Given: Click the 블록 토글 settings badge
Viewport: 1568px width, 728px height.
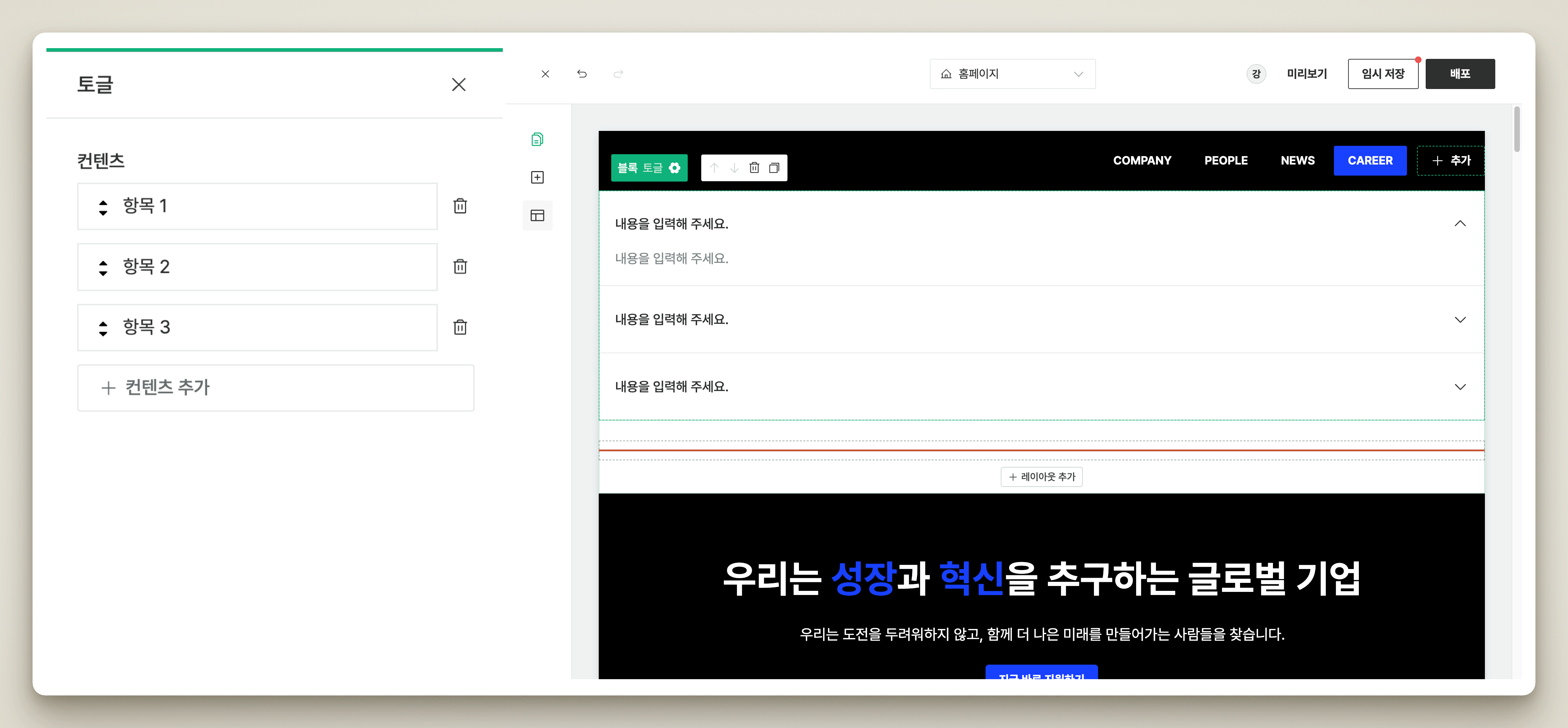Looking at the screenshot, I should click(649, 168).
